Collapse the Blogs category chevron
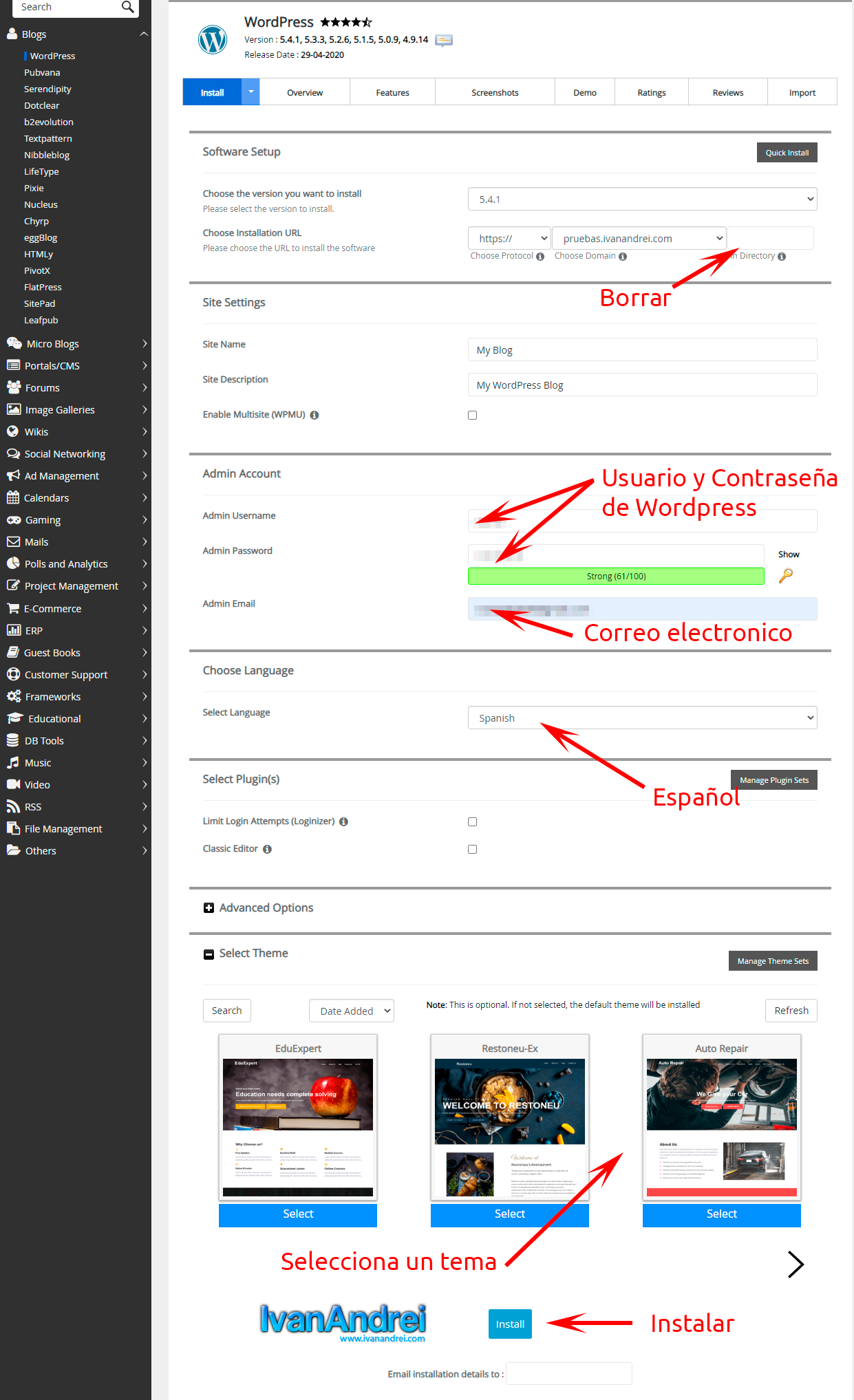854x1400 pixels. (x=144, y=34)
